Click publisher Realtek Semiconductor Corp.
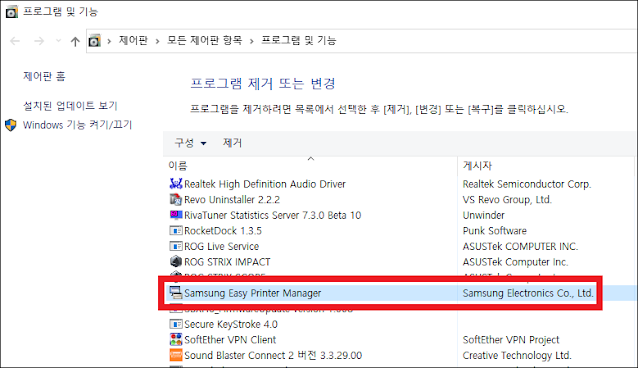Screen dimensions: 638x368 coord(527,184)
